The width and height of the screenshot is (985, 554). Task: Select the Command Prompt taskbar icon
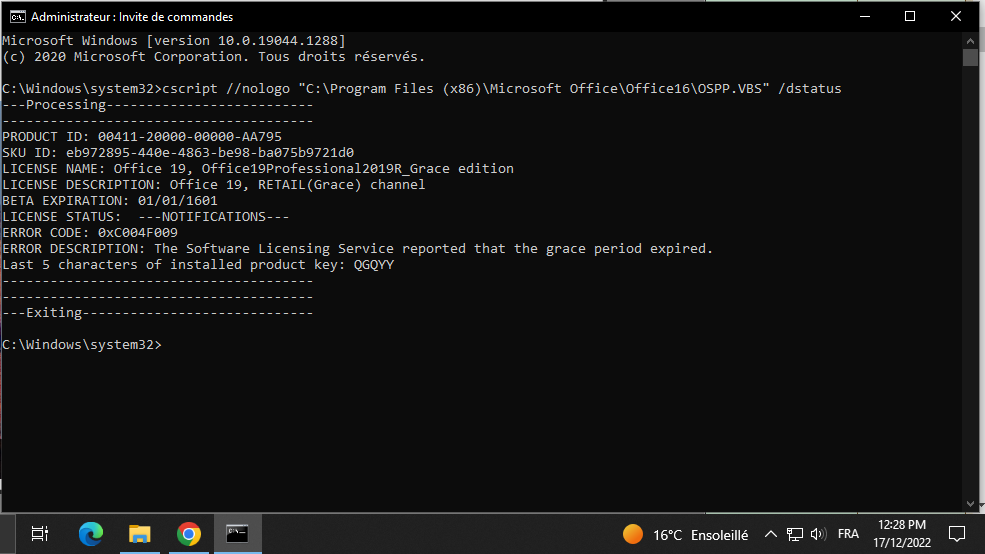tap(237, 534)
